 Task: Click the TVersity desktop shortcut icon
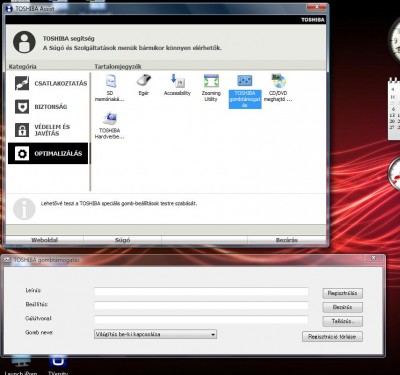click(x=58, y=365)
